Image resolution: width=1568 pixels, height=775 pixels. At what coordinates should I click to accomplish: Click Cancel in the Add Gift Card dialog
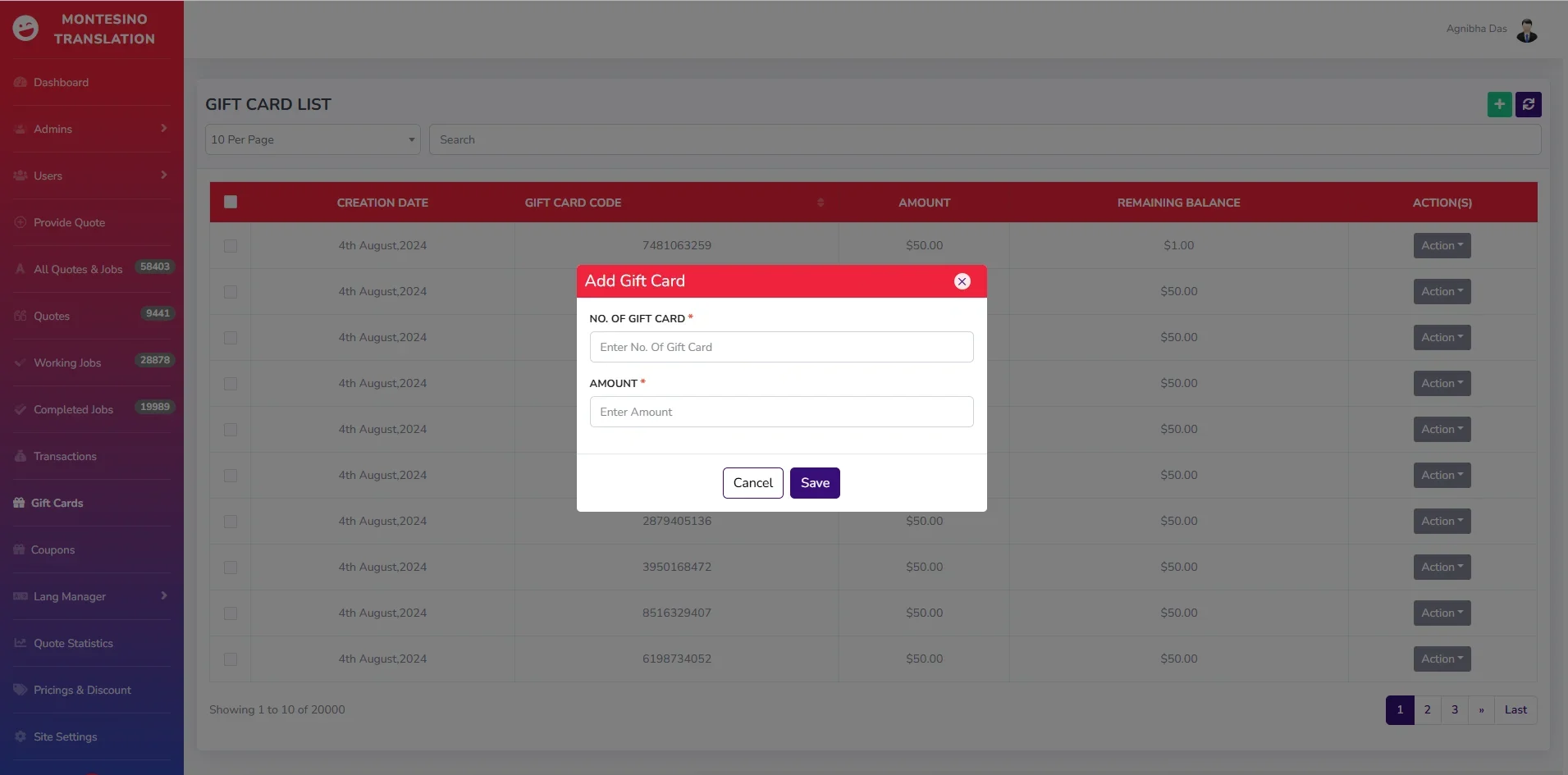tap(752, 483)
